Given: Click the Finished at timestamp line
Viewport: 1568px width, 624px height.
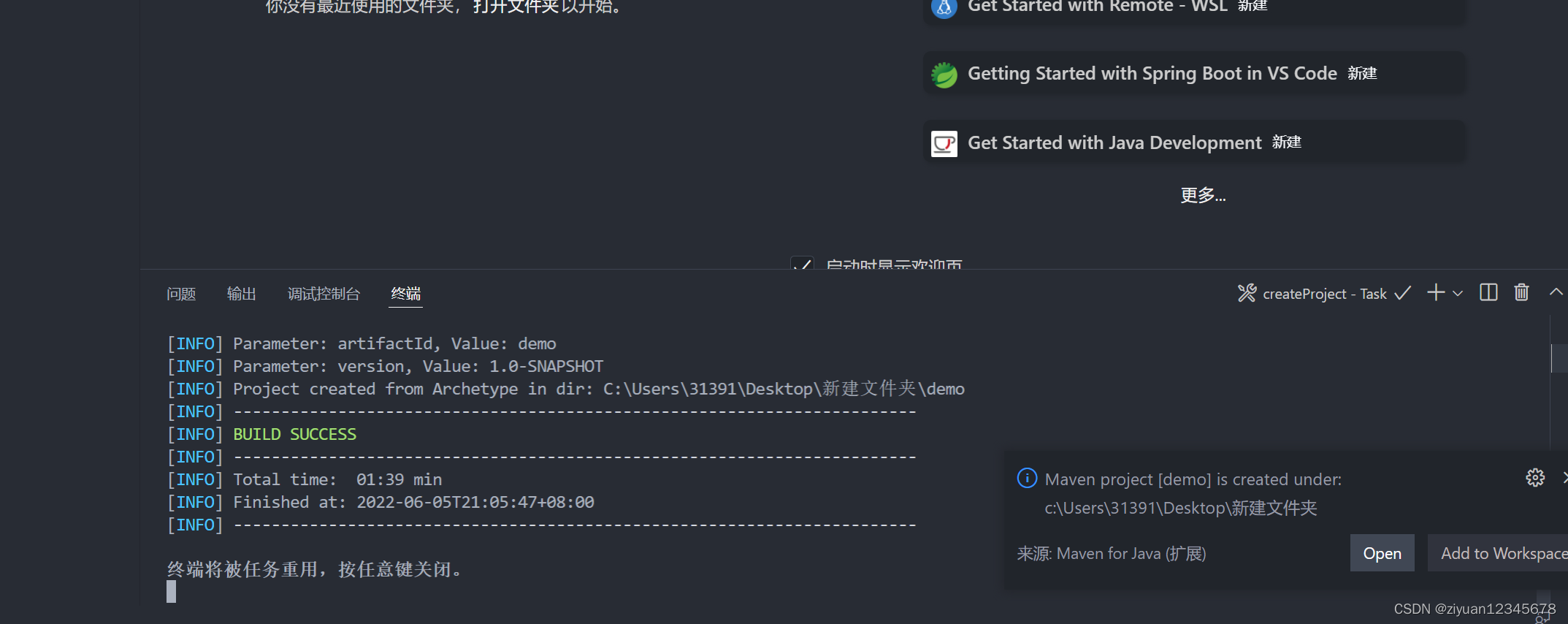Looking at the screenshot, I should pos(380,502).
